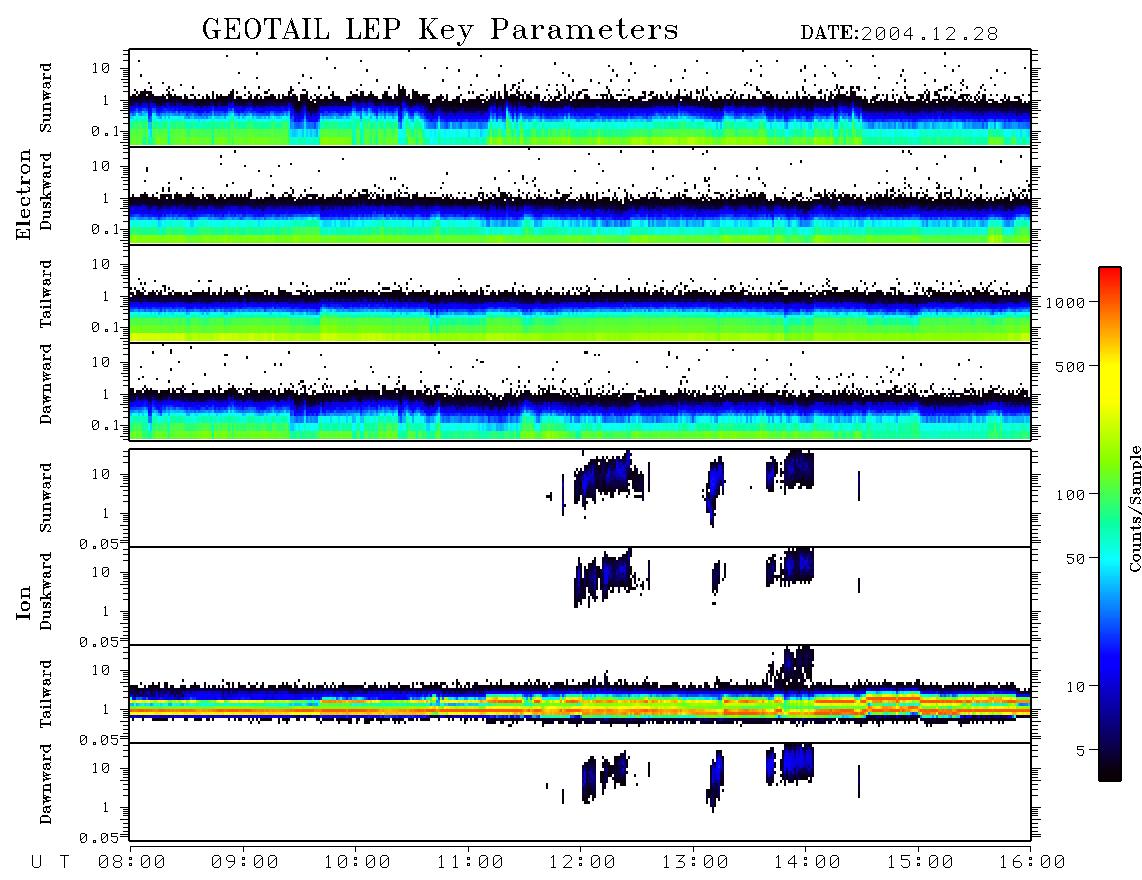The width and height of the screenshot is (1142, 880).
Task: Click the "10" tick of Electron Dawnward panel
Action: (x=100, y=362)
